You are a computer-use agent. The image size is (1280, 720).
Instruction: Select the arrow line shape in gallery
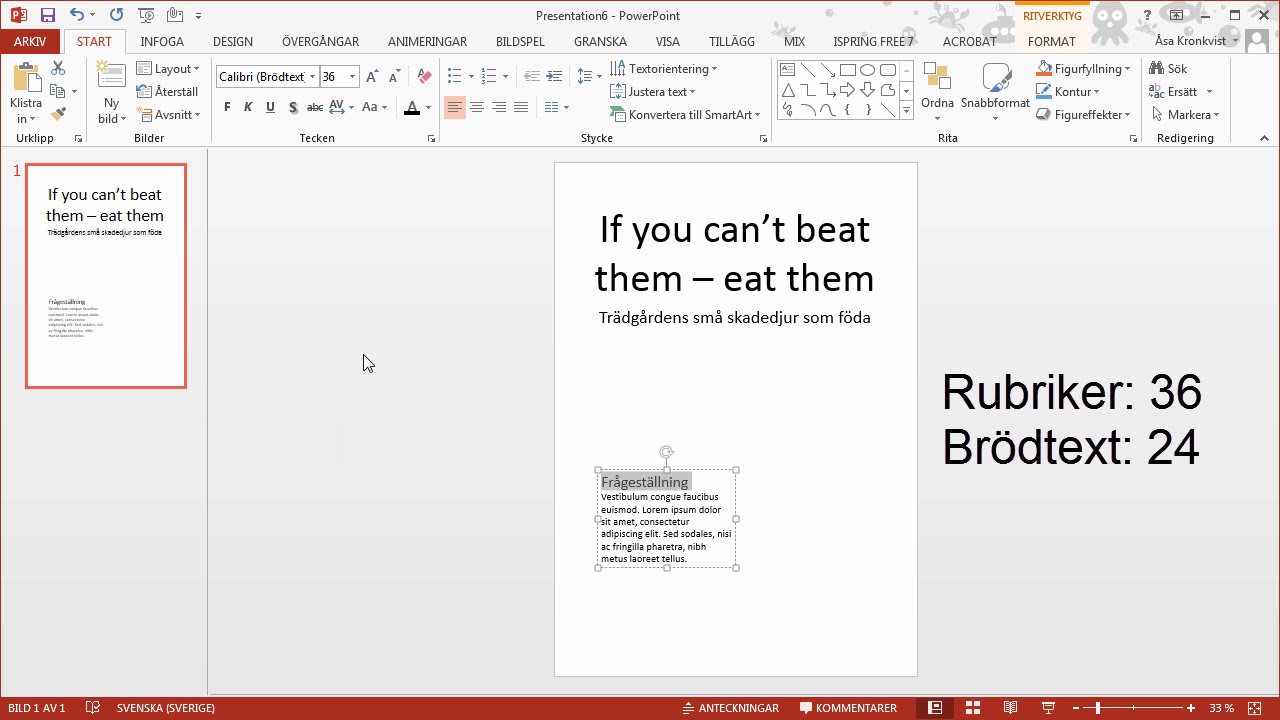(827, 70)
